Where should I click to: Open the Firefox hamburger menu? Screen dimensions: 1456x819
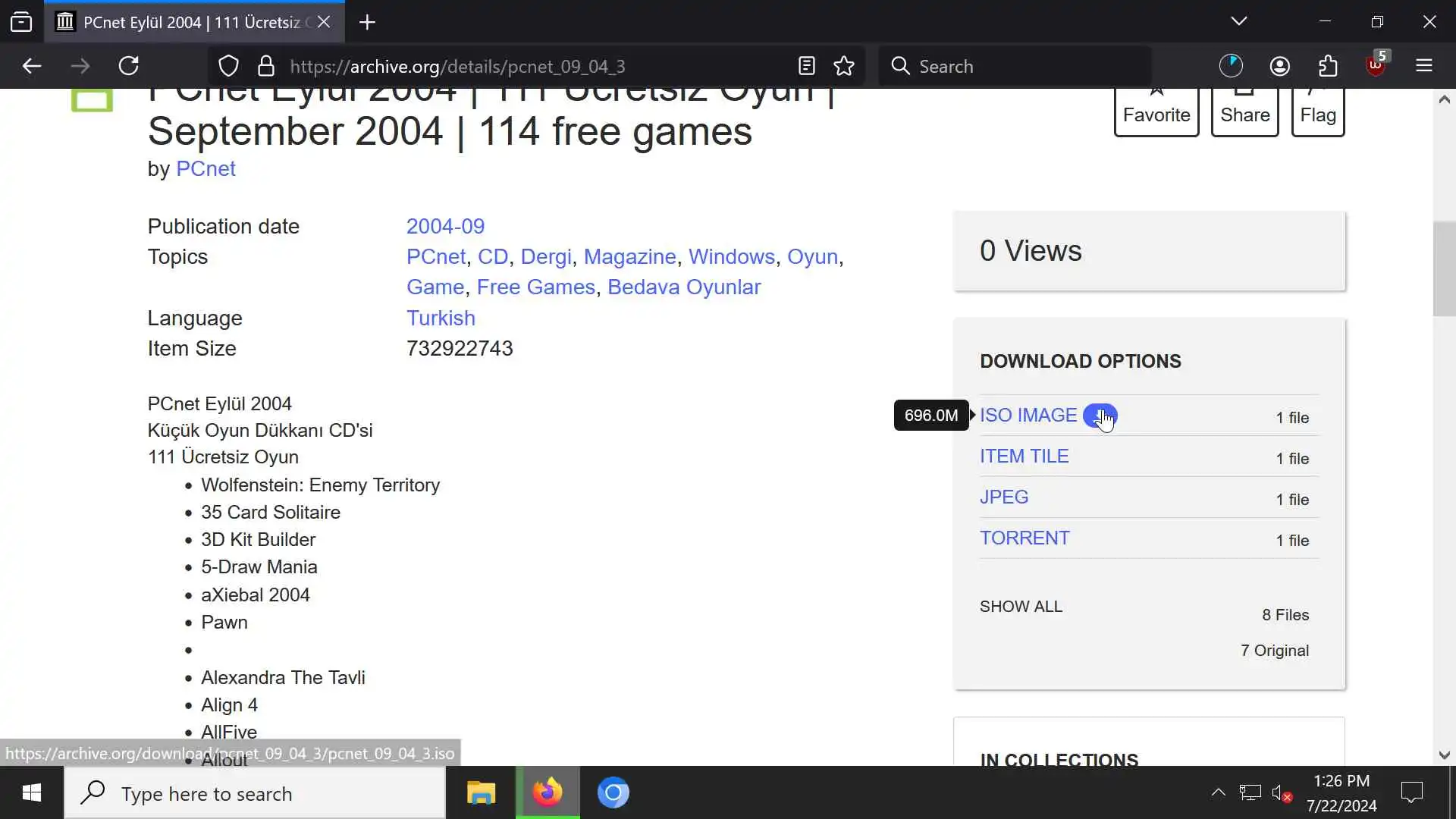[1423, 66]
